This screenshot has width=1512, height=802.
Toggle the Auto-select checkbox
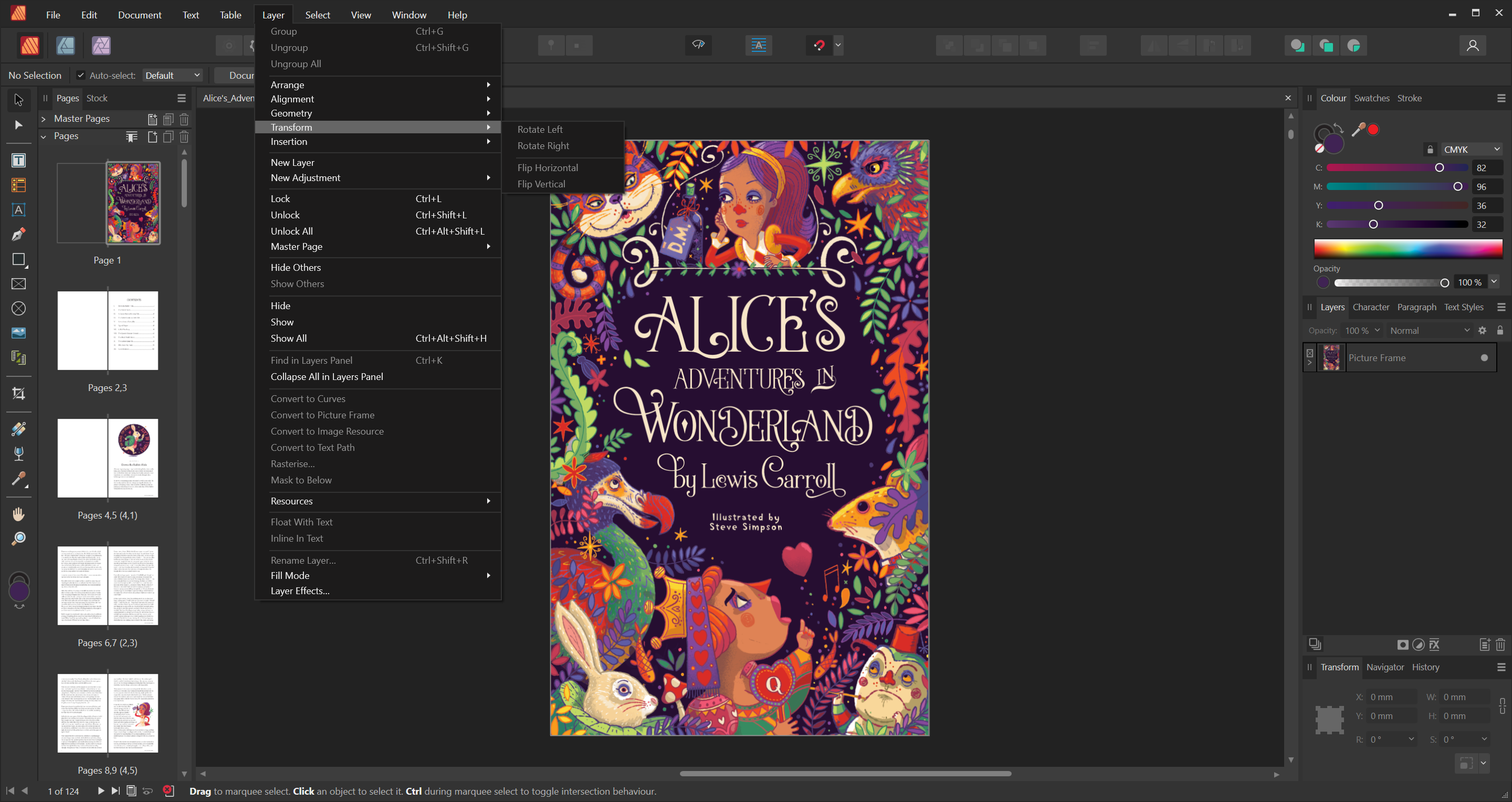click(x=81, y=75)
